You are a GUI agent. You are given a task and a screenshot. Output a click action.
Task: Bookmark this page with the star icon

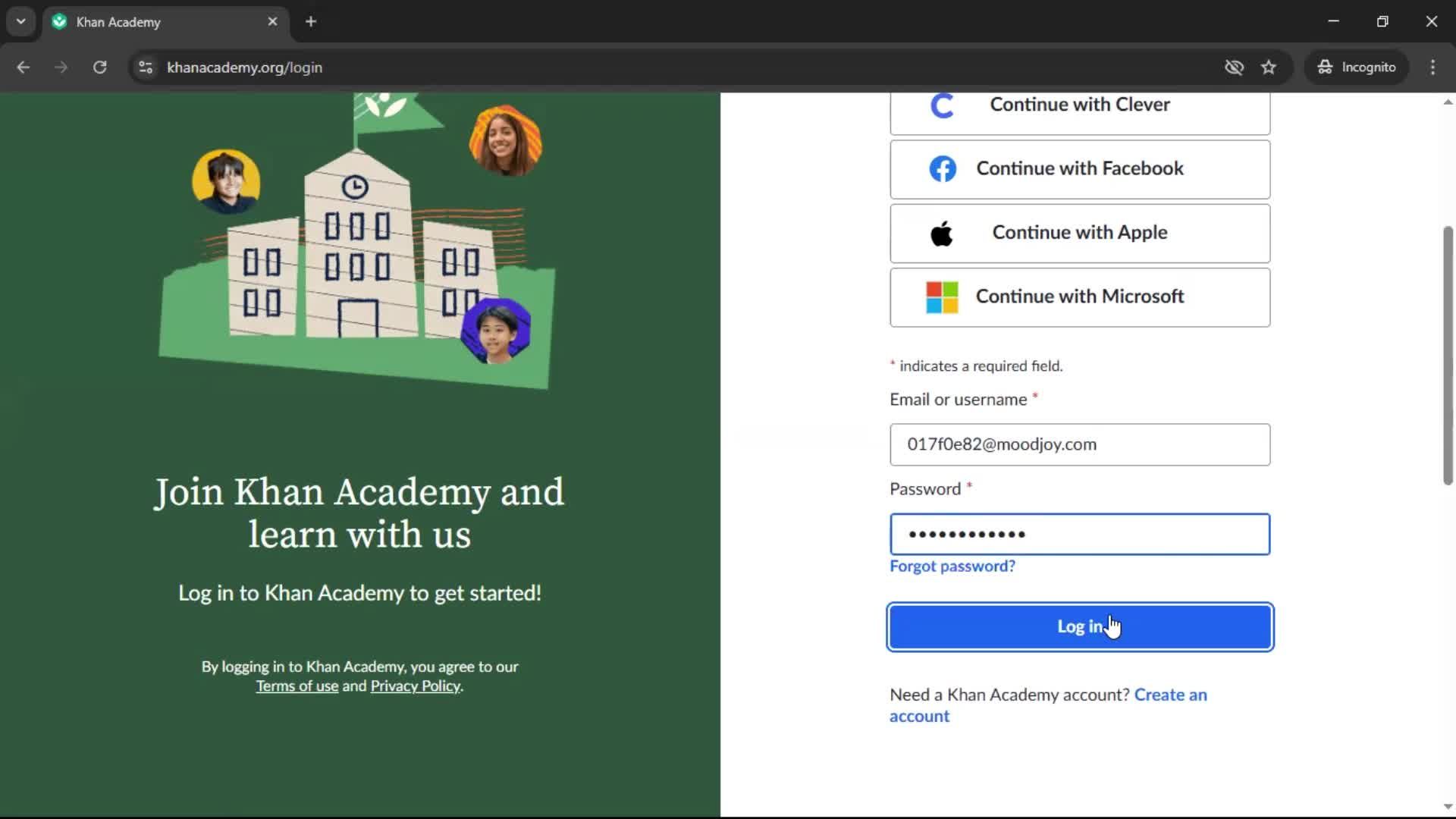coord(1269,67)
